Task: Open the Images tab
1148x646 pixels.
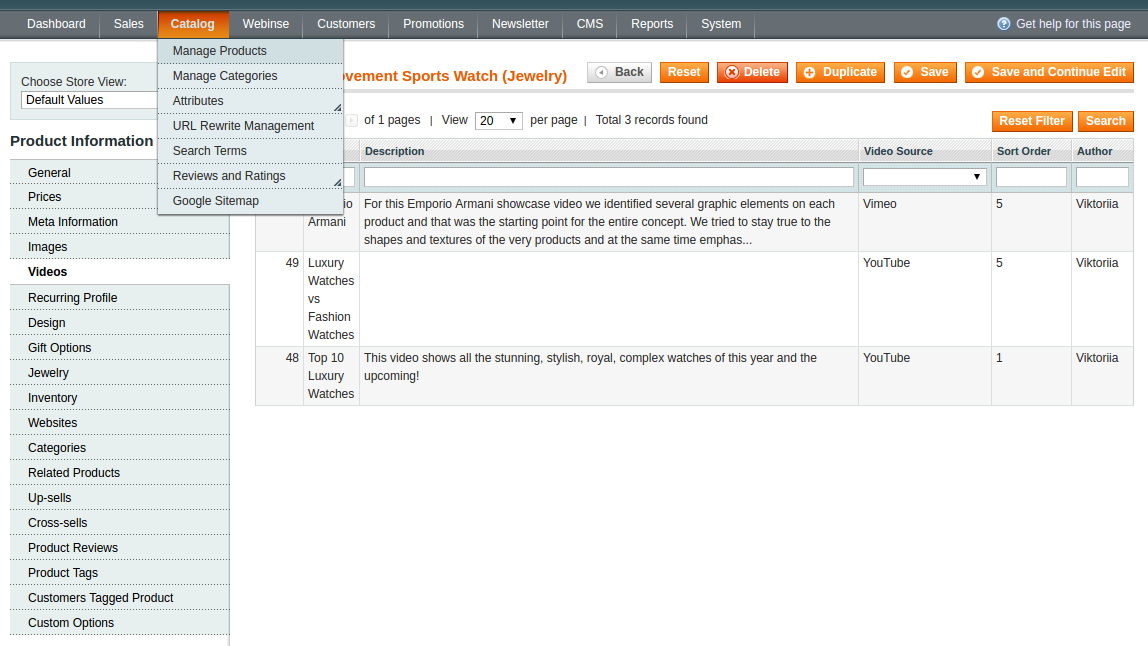Action: point(119,247)
